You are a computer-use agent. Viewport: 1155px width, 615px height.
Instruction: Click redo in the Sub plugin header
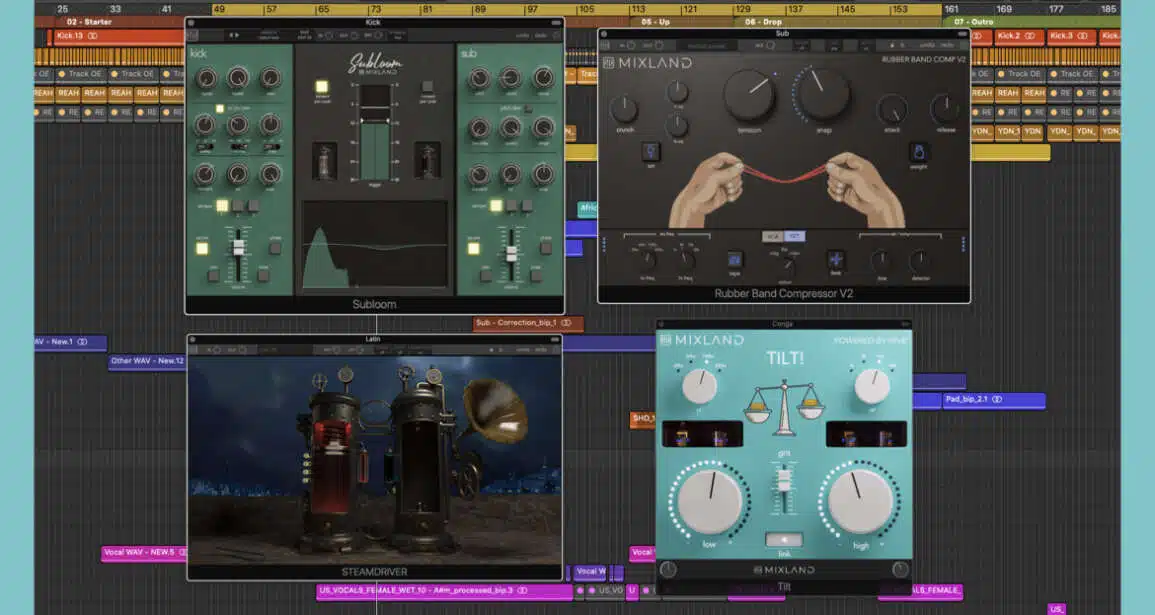click(x=947, y=46)
